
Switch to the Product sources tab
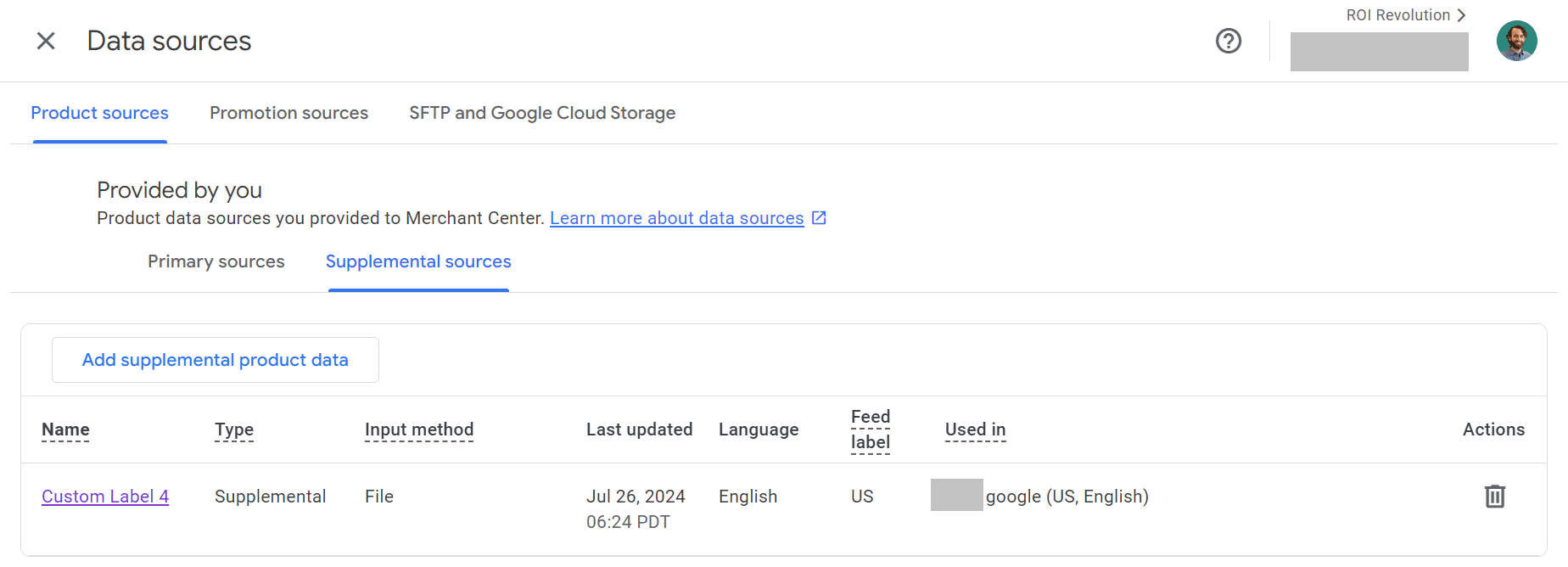(99, 113)
